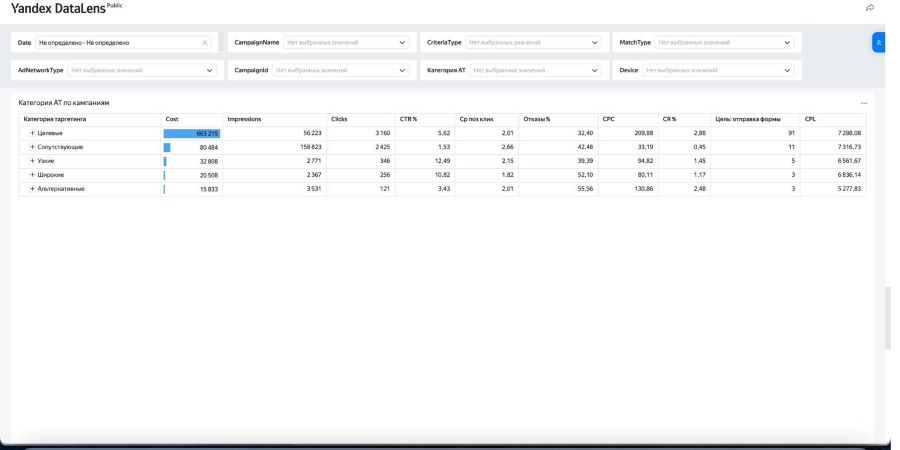Click Clicks value 346
The image size is (900, 450).
tap(385, 161)
